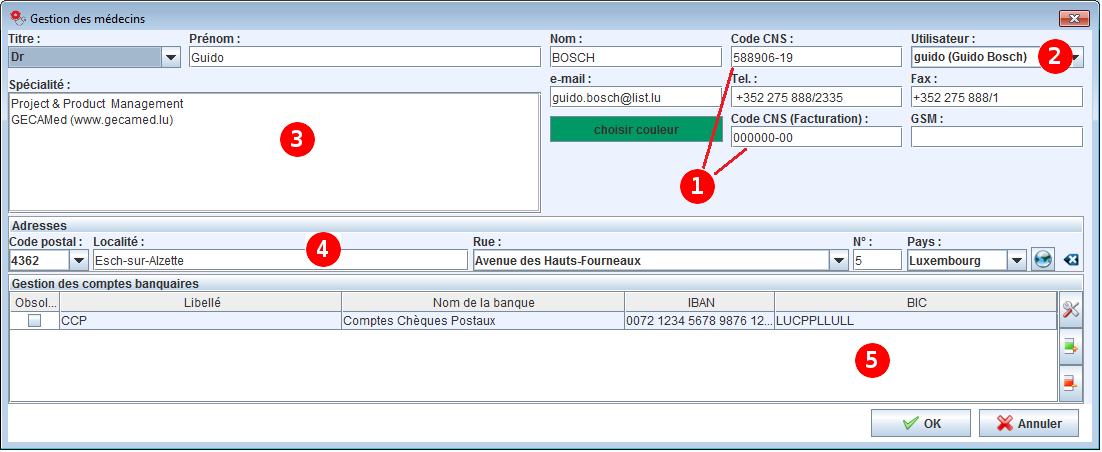Toggle the Obsolete checkbox for CCP account

coord(34,321)
